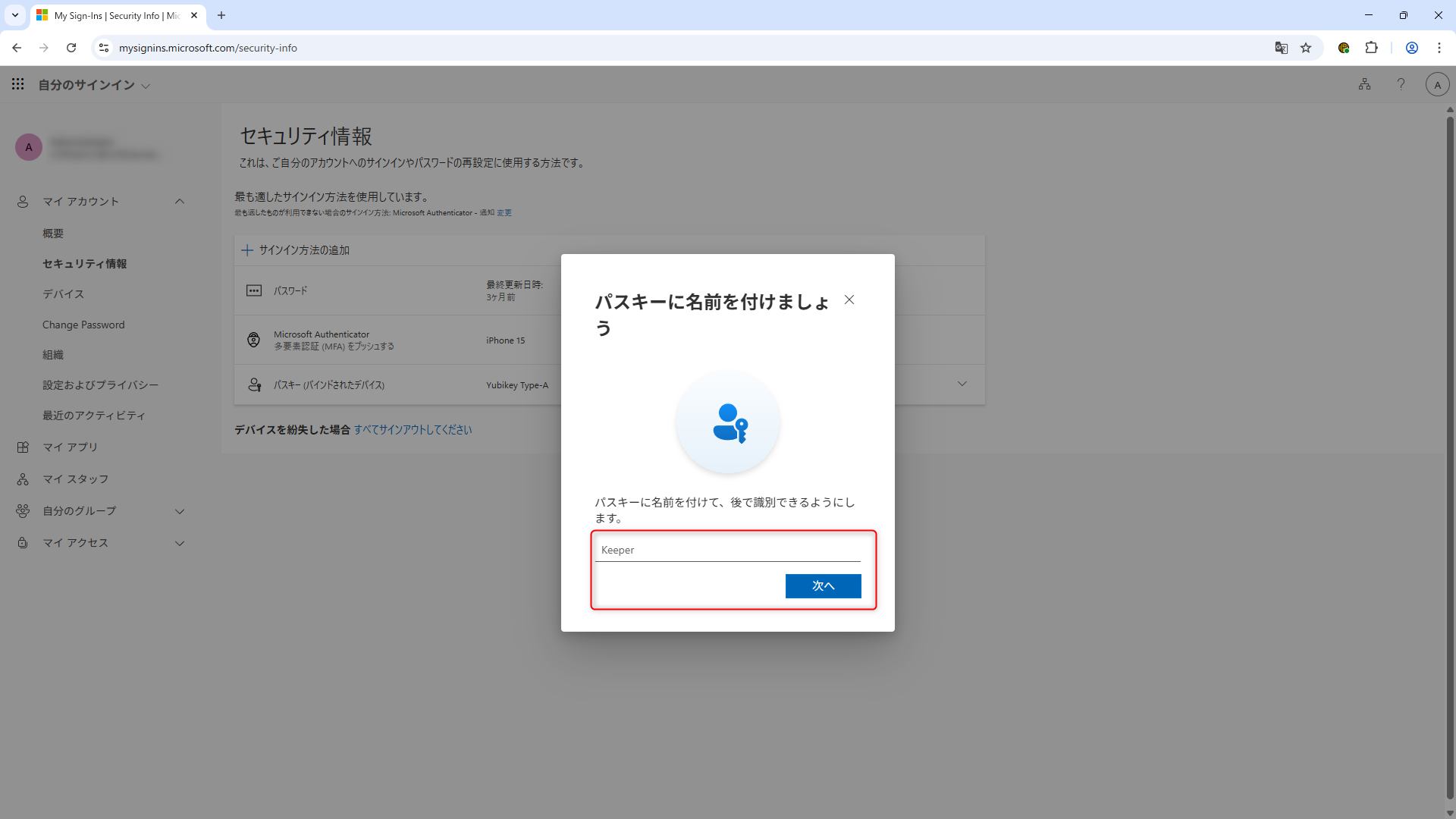The image size is (1456, 819).
Task: Open the app launcher waffle icon
Action: pos(18,84)
